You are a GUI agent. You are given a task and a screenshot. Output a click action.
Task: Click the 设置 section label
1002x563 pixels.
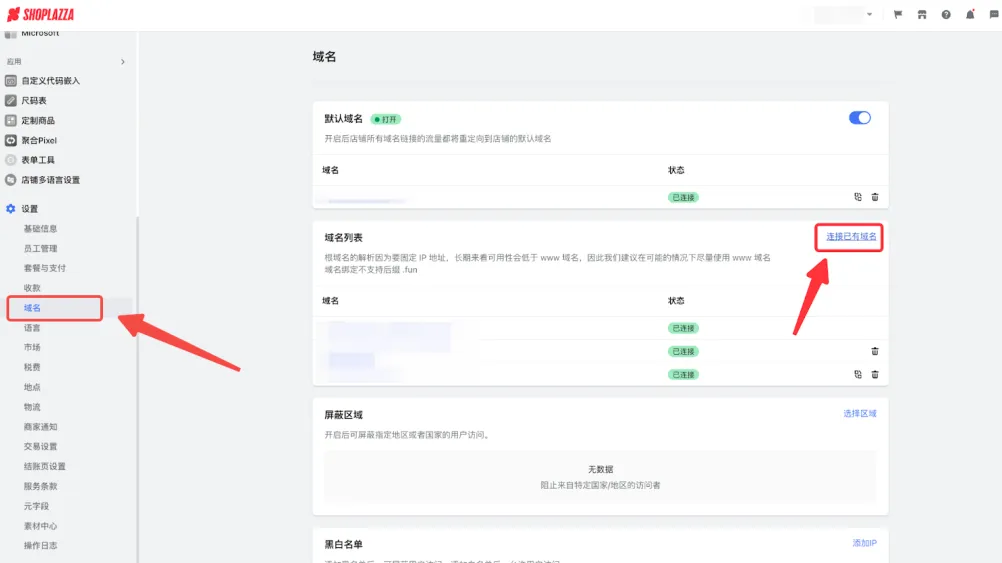[x=29, y=208]
